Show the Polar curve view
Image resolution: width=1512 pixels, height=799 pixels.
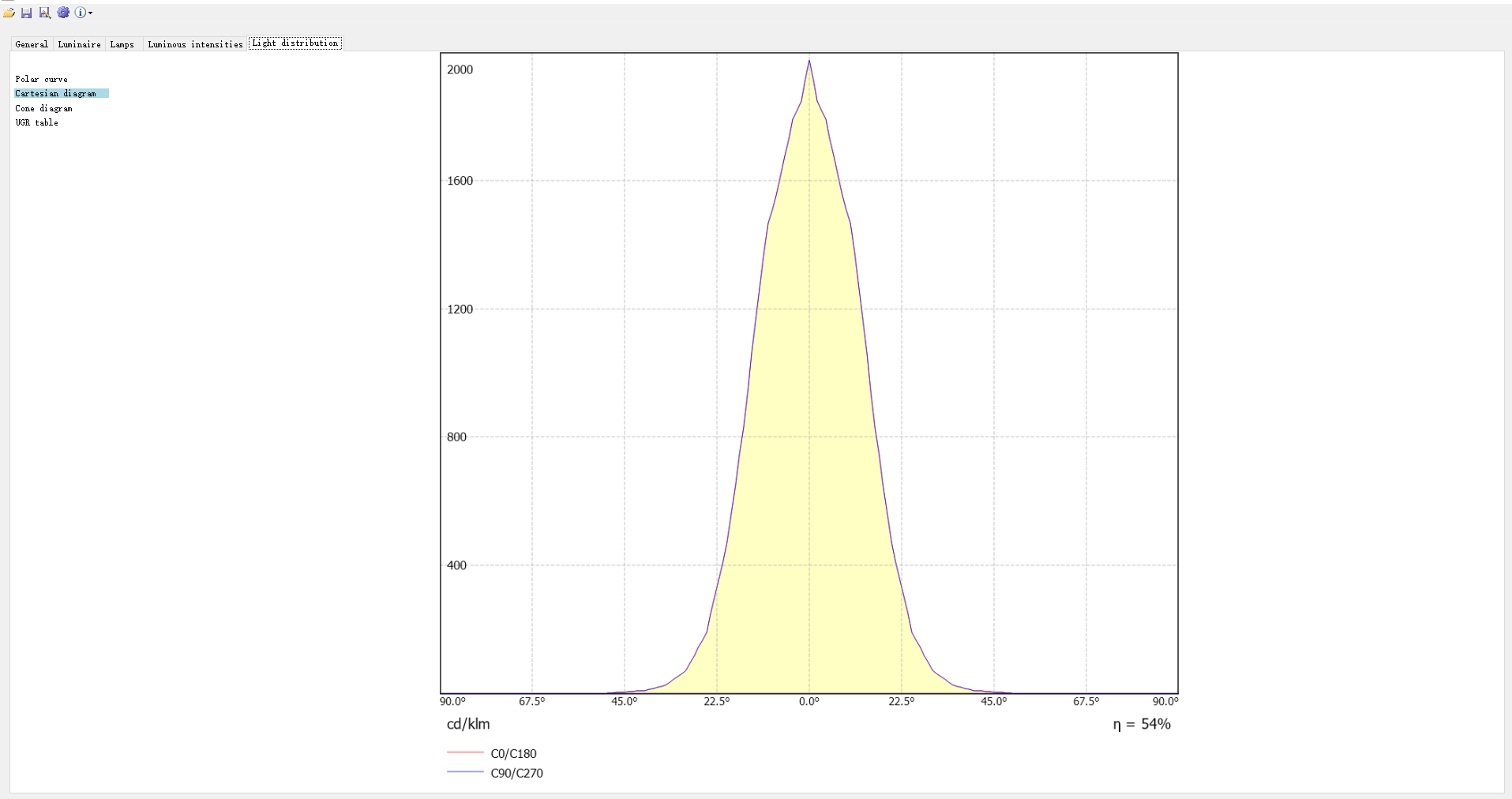(x=41, y=79)
